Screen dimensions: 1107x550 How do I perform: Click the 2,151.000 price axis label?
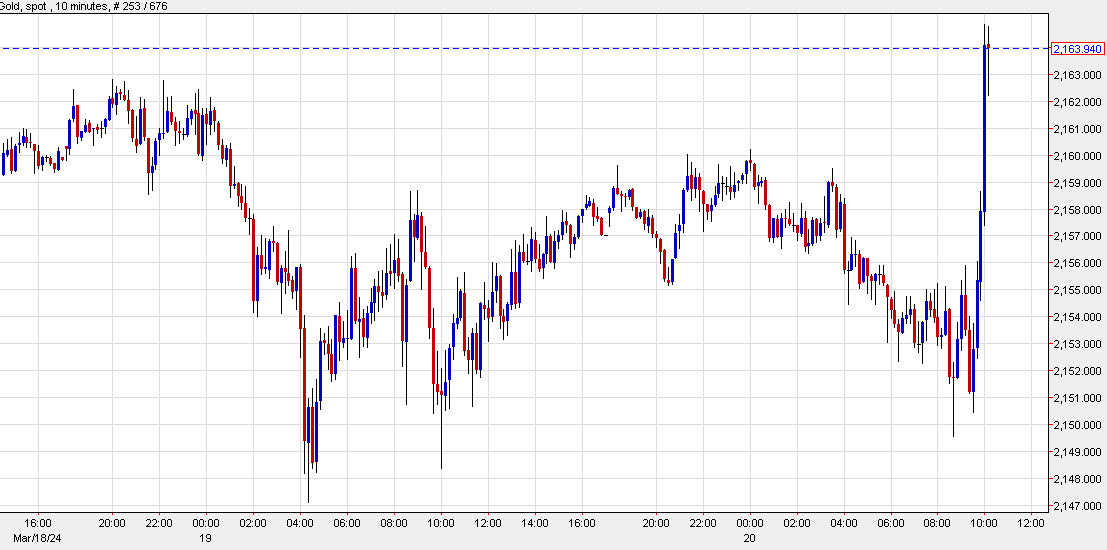tap(1077, 398)
